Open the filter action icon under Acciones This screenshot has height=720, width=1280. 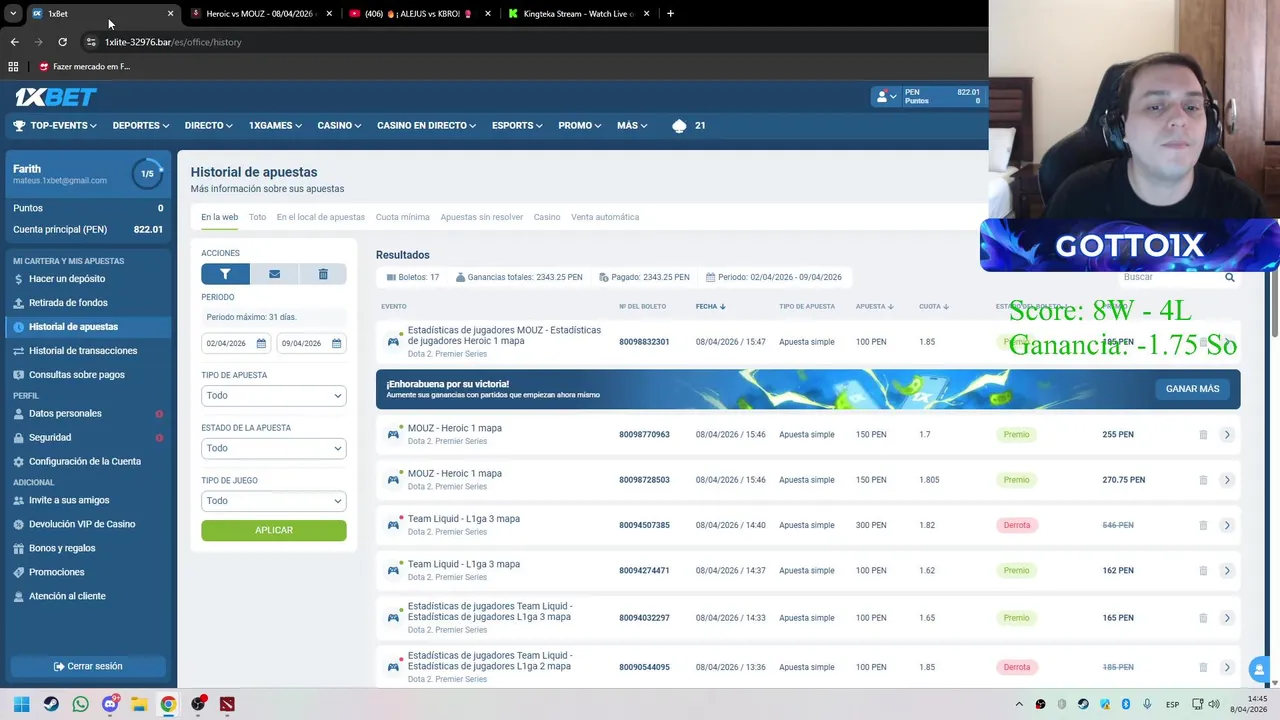click(225, 274)
